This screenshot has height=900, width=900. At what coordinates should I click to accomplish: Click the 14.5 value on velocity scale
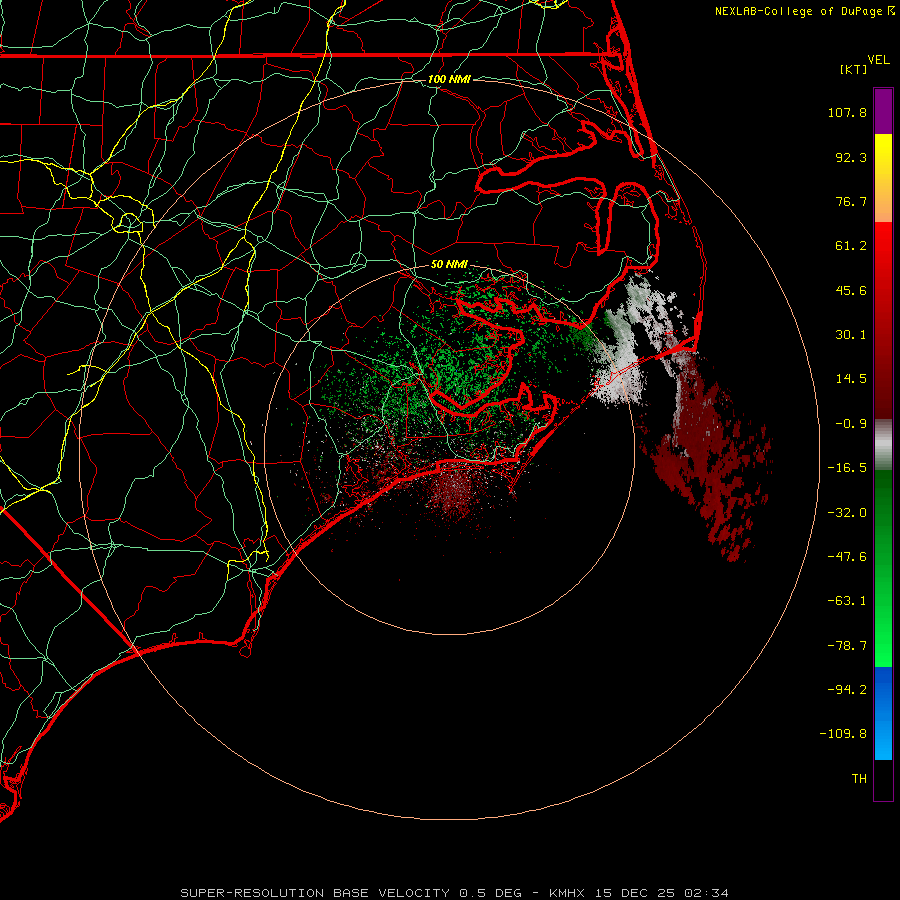pyautogui.click(x=851, y=379)
